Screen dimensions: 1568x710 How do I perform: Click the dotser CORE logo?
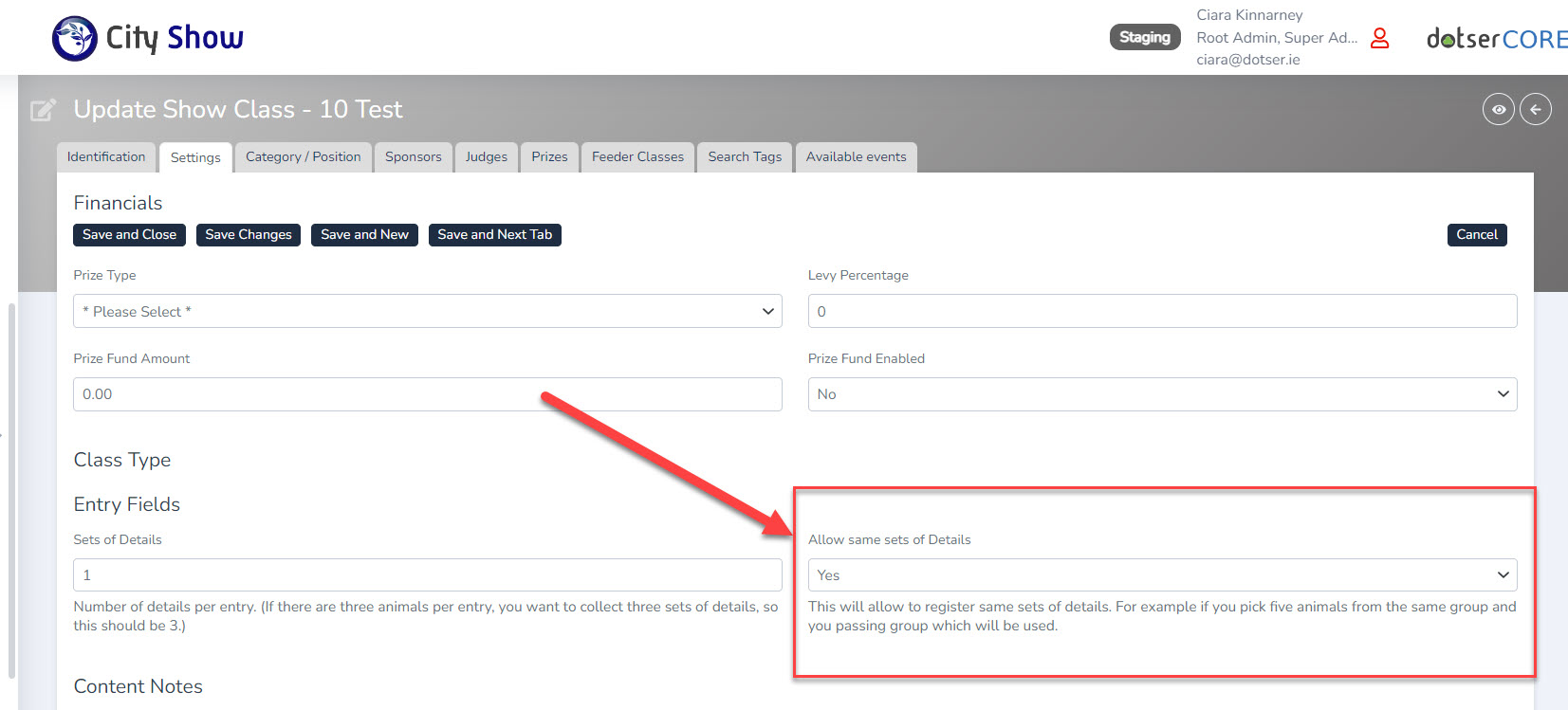click(1496, 39)
